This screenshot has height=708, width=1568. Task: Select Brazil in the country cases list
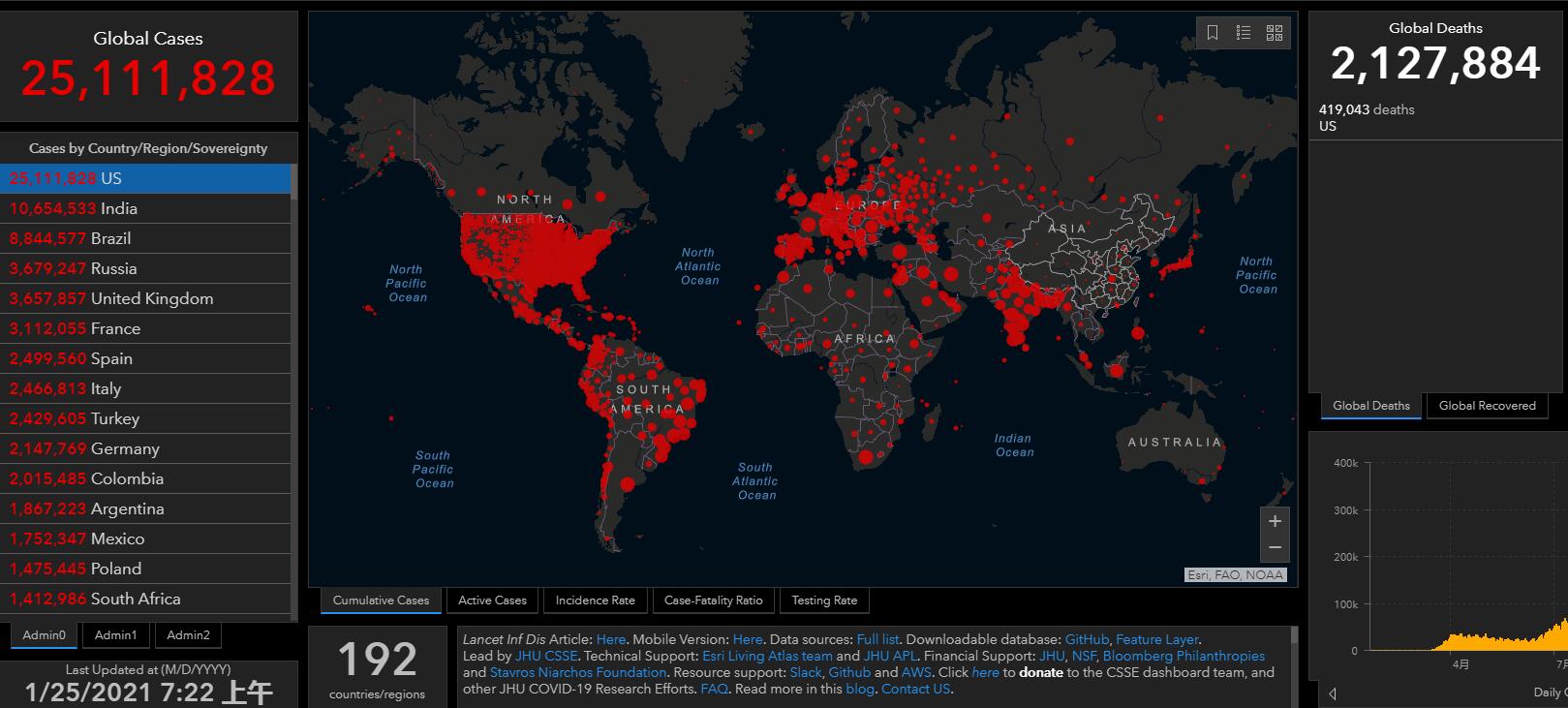[110, 238]
